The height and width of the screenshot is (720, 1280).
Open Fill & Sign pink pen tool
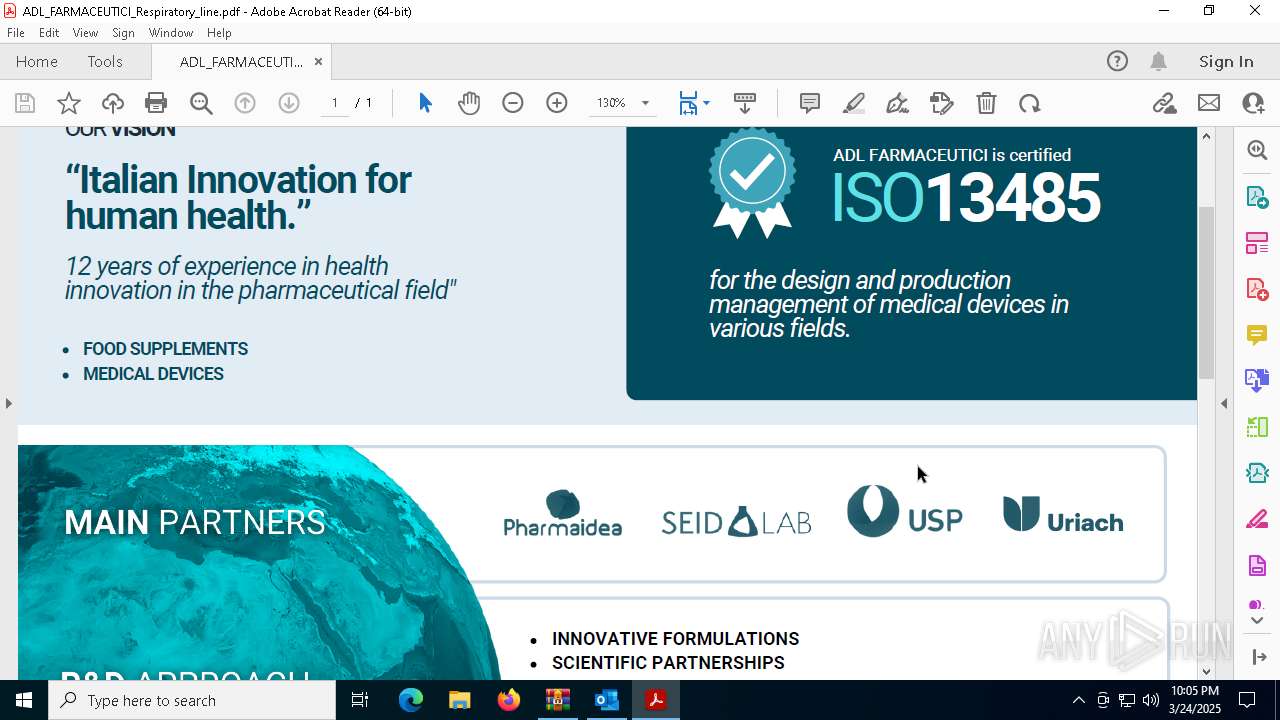[x=1257, y=519]
